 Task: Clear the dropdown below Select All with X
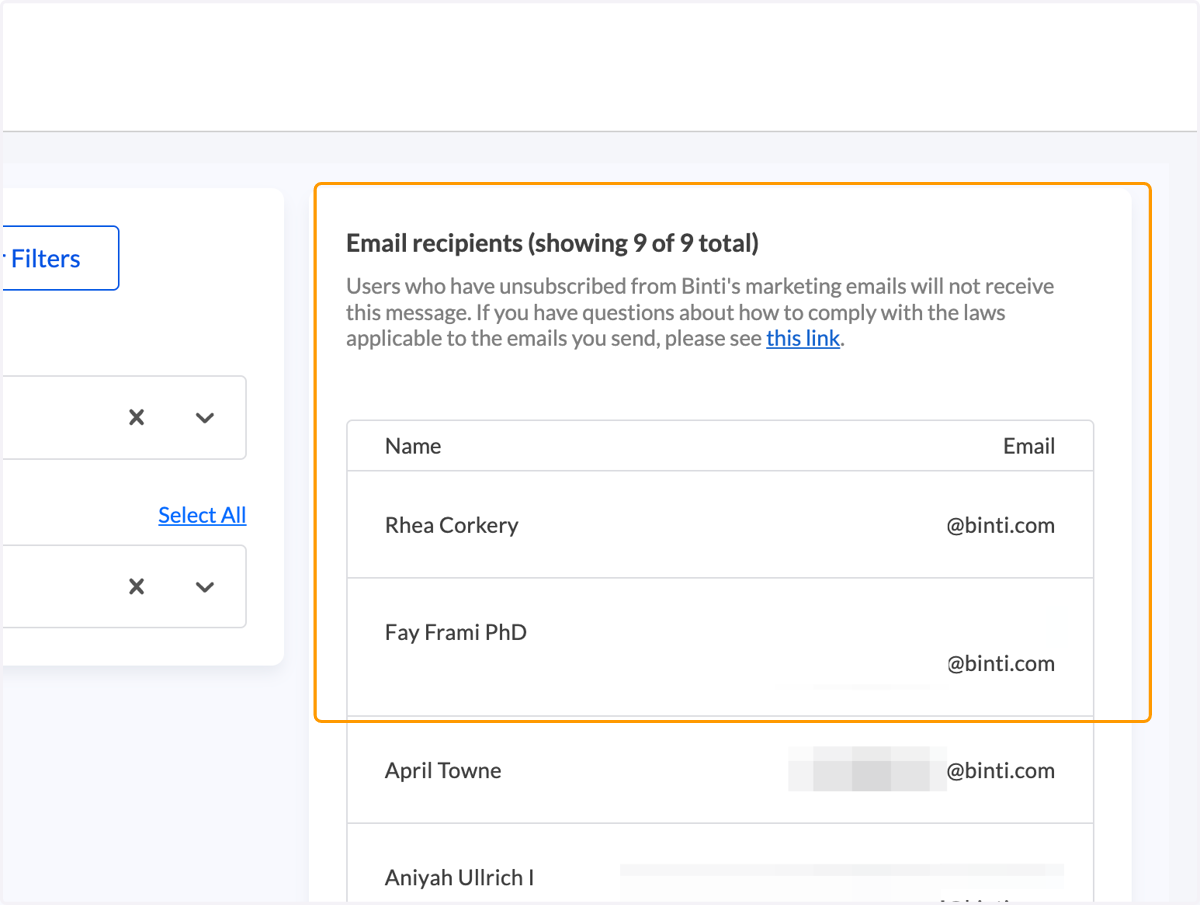(x=137, y=587)
